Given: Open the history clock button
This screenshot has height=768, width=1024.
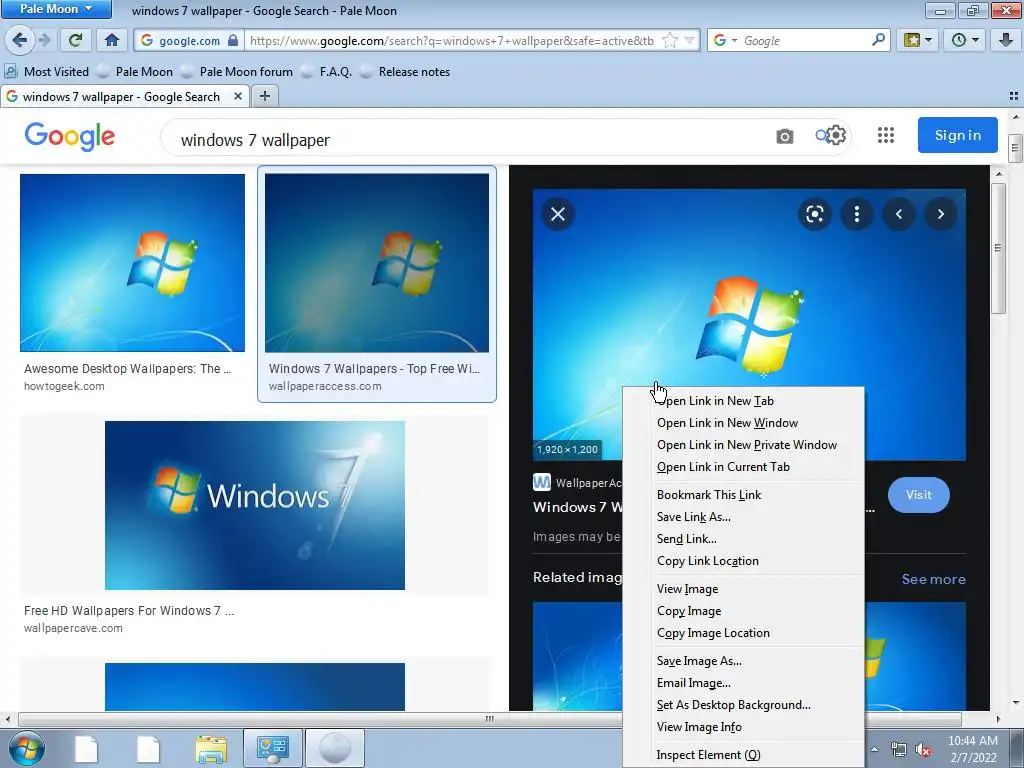Looking at the screenshot, I should pos(965,40).
